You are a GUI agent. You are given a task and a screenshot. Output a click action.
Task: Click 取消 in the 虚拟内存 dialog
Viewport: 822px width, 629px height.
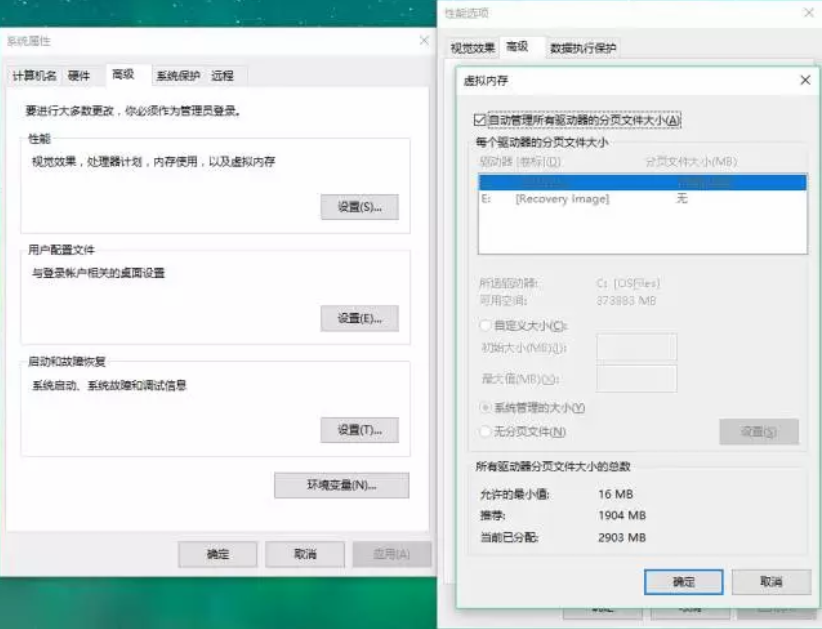pyautogui.click(x=770, y=582)
